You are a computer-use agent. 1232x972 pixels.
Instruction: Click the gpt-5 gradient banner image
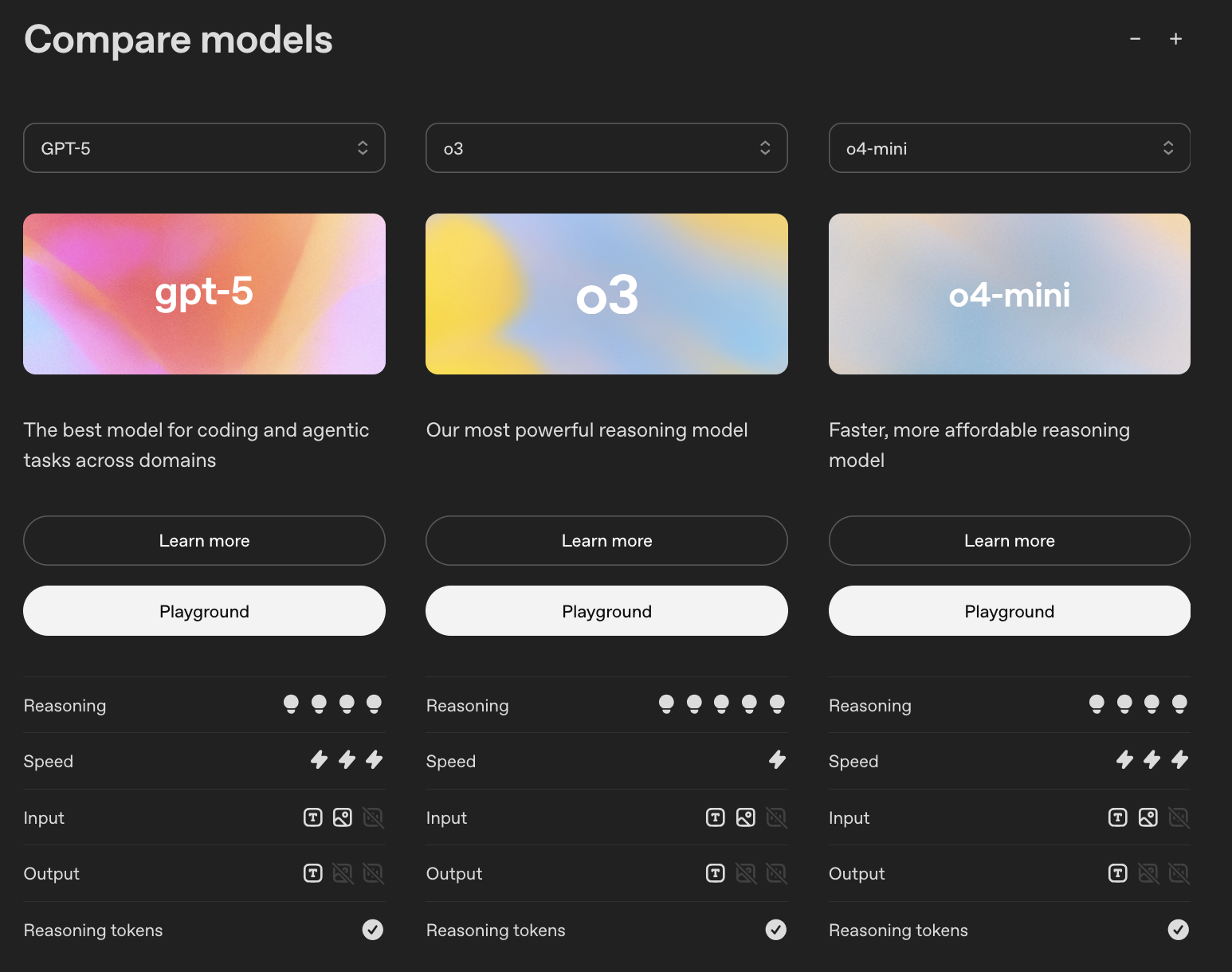(x=204, y=294)
